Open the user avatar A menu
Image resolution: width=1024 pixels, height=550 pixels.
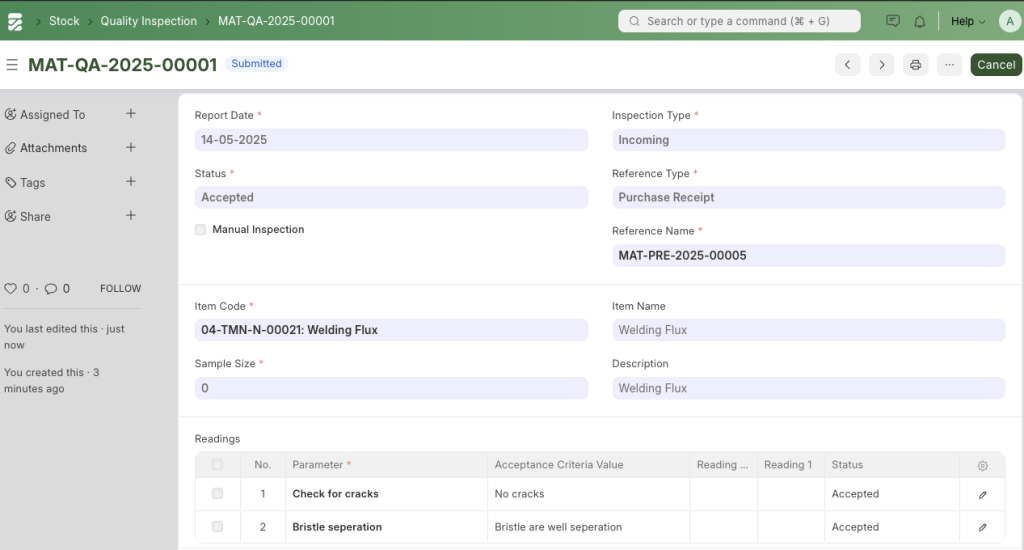tap(1010, 21)
